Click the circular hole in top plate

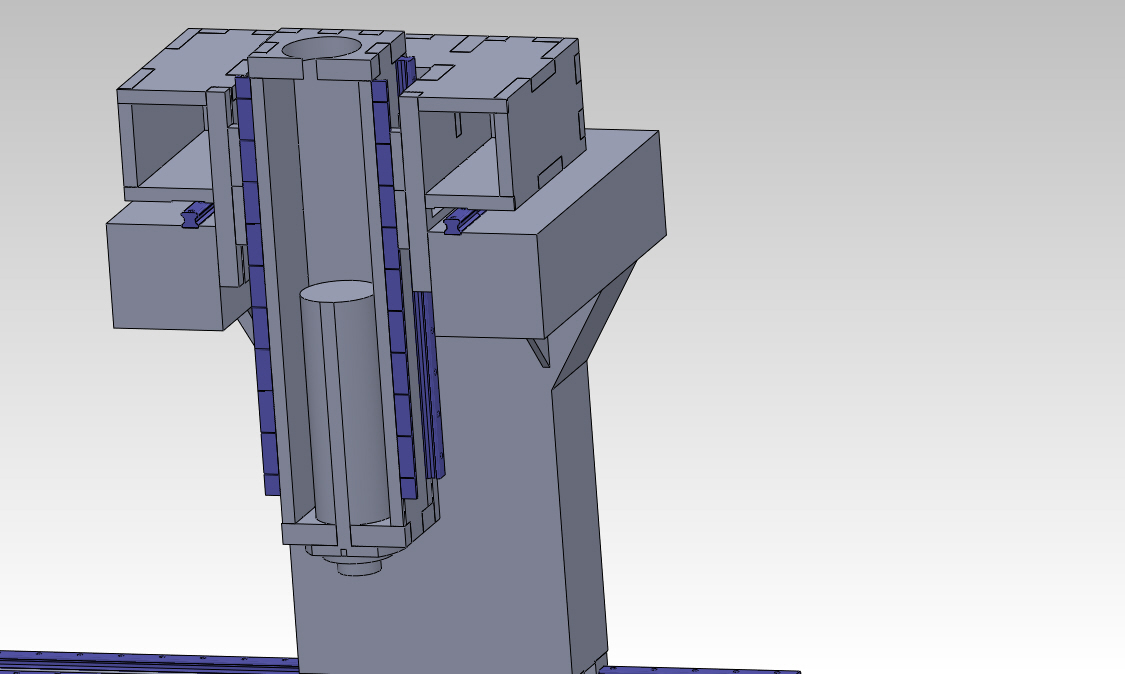[321, 48]
